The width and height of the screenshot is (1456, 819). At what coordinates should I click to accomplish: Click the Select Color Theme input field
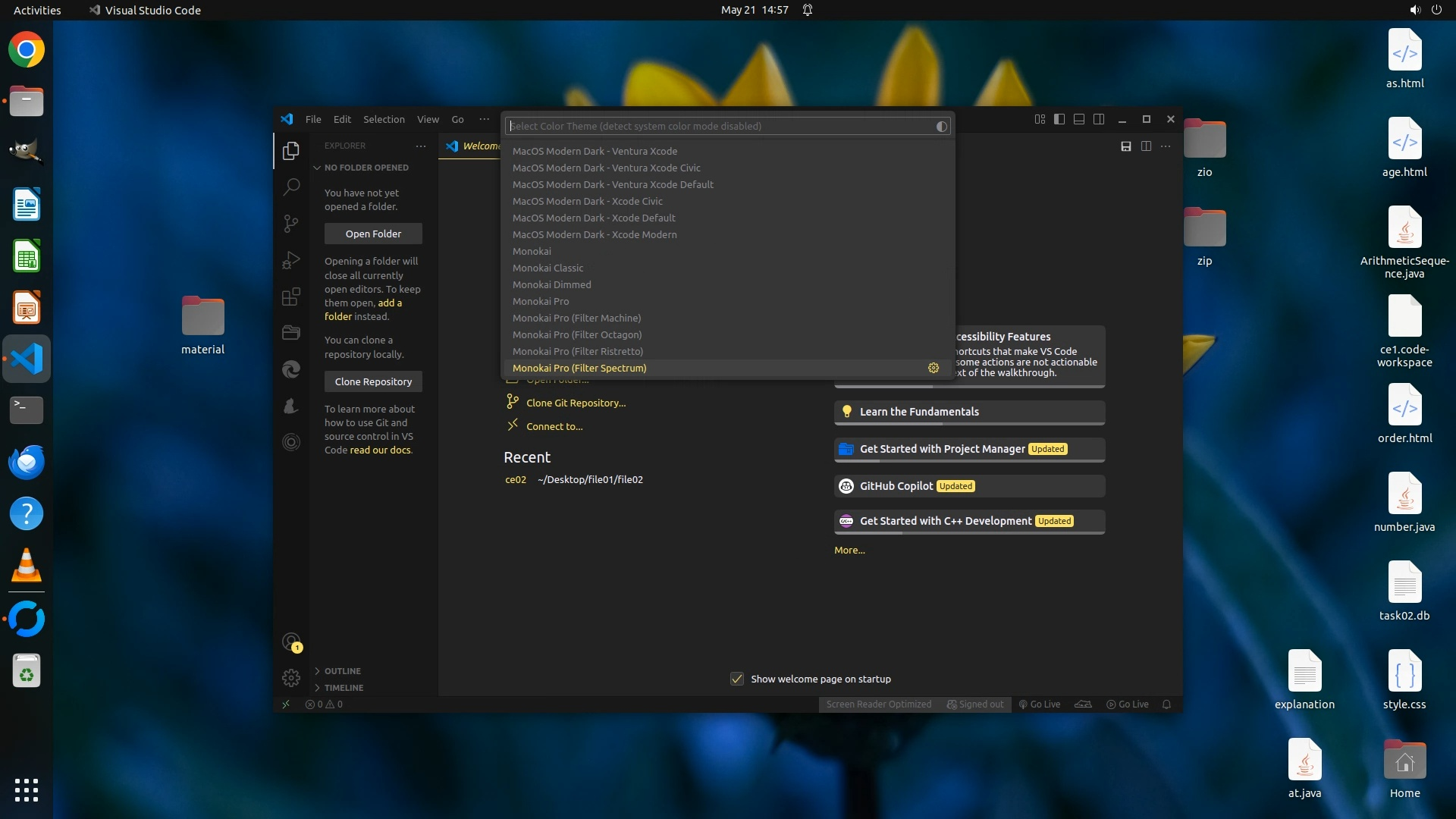pyautogui.click(x=720, y=126)
